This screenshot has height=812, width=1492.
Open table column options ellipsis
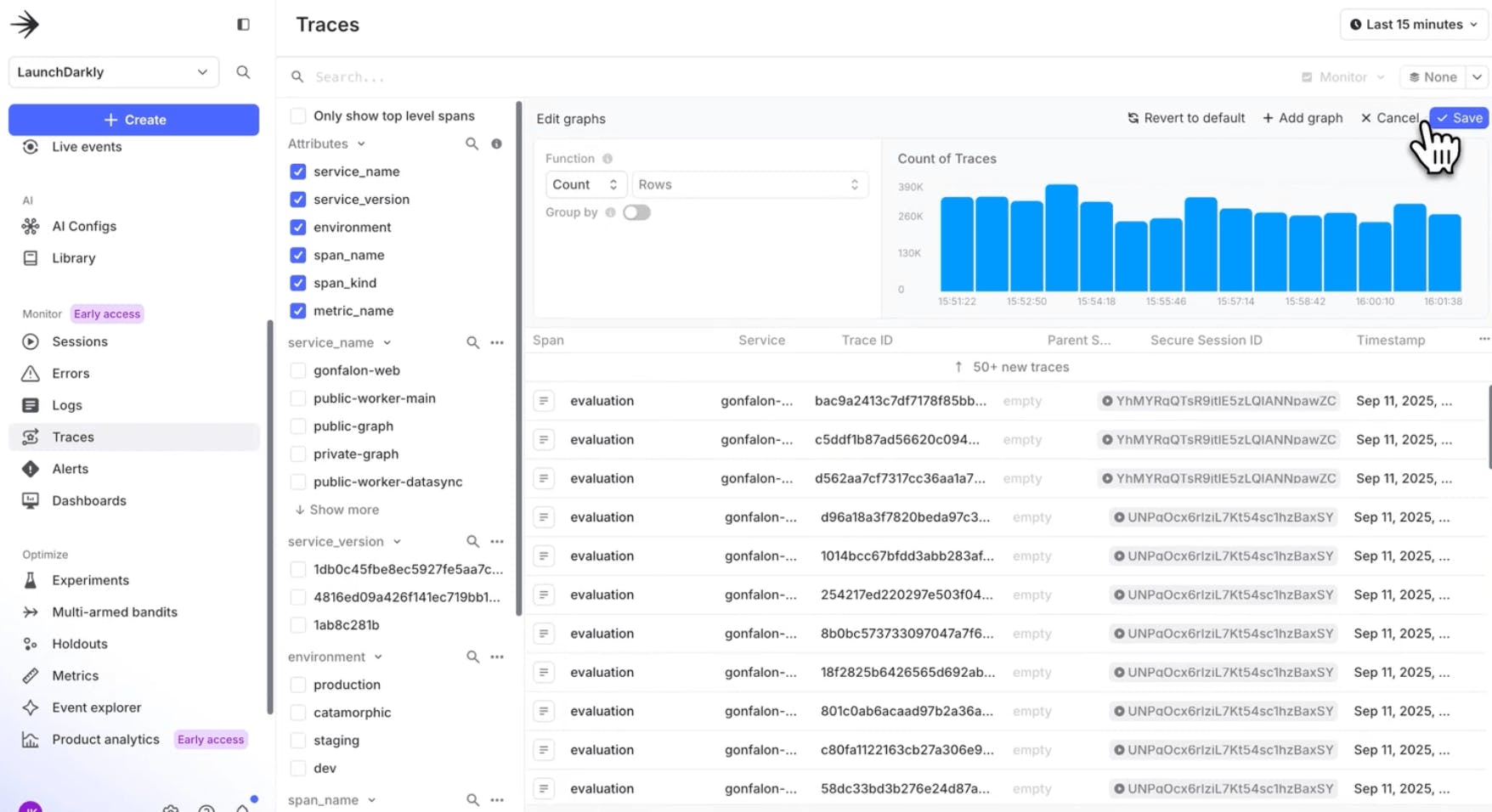tap(1484, 340)
